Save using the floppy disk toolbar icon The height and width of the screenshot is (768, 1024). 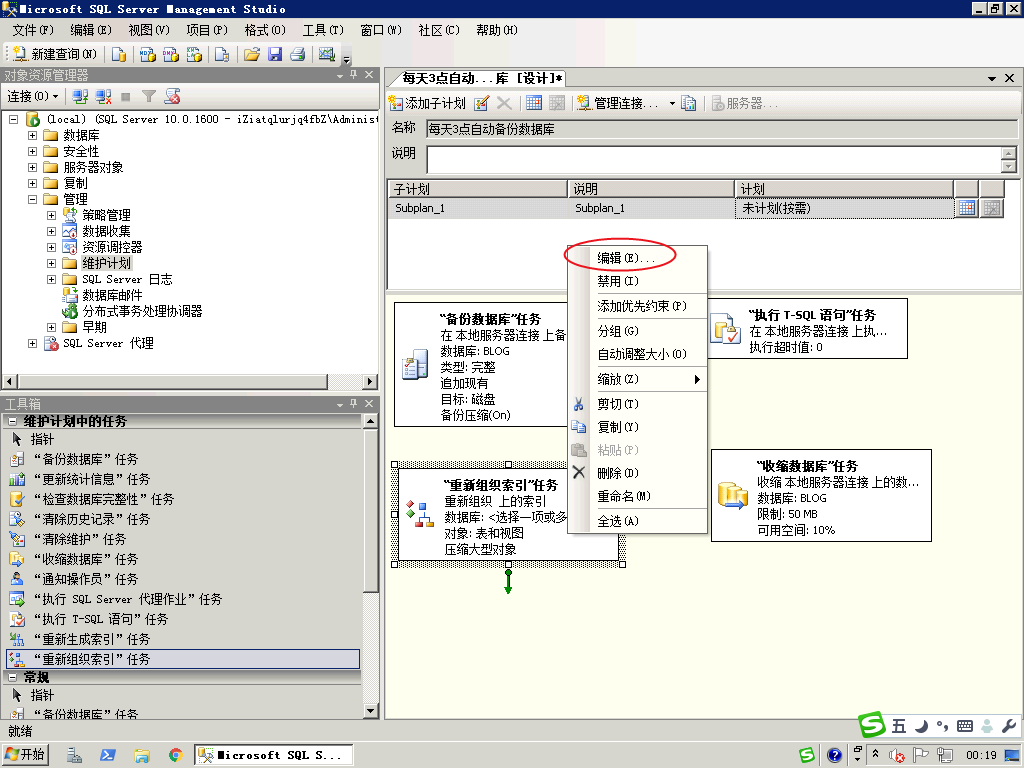275,54
